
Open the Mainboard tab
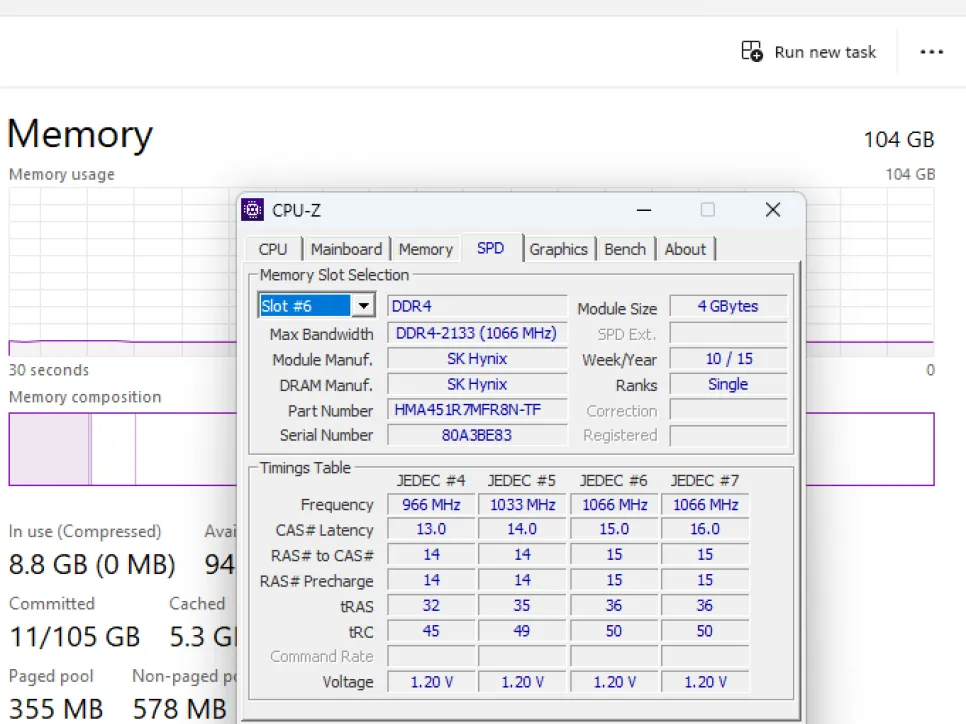click(x=346, y=249)
